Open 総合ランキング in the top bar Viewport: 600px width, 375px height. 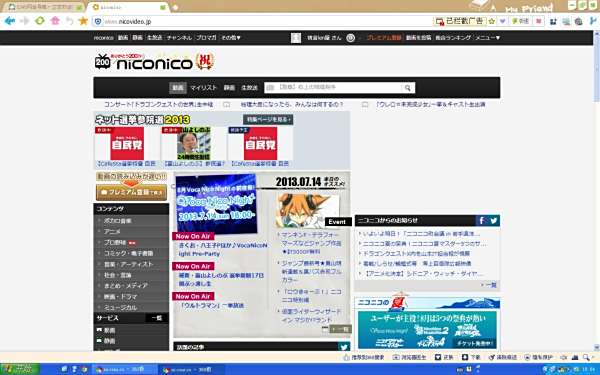pyautogui.click(x=453, y=38)
